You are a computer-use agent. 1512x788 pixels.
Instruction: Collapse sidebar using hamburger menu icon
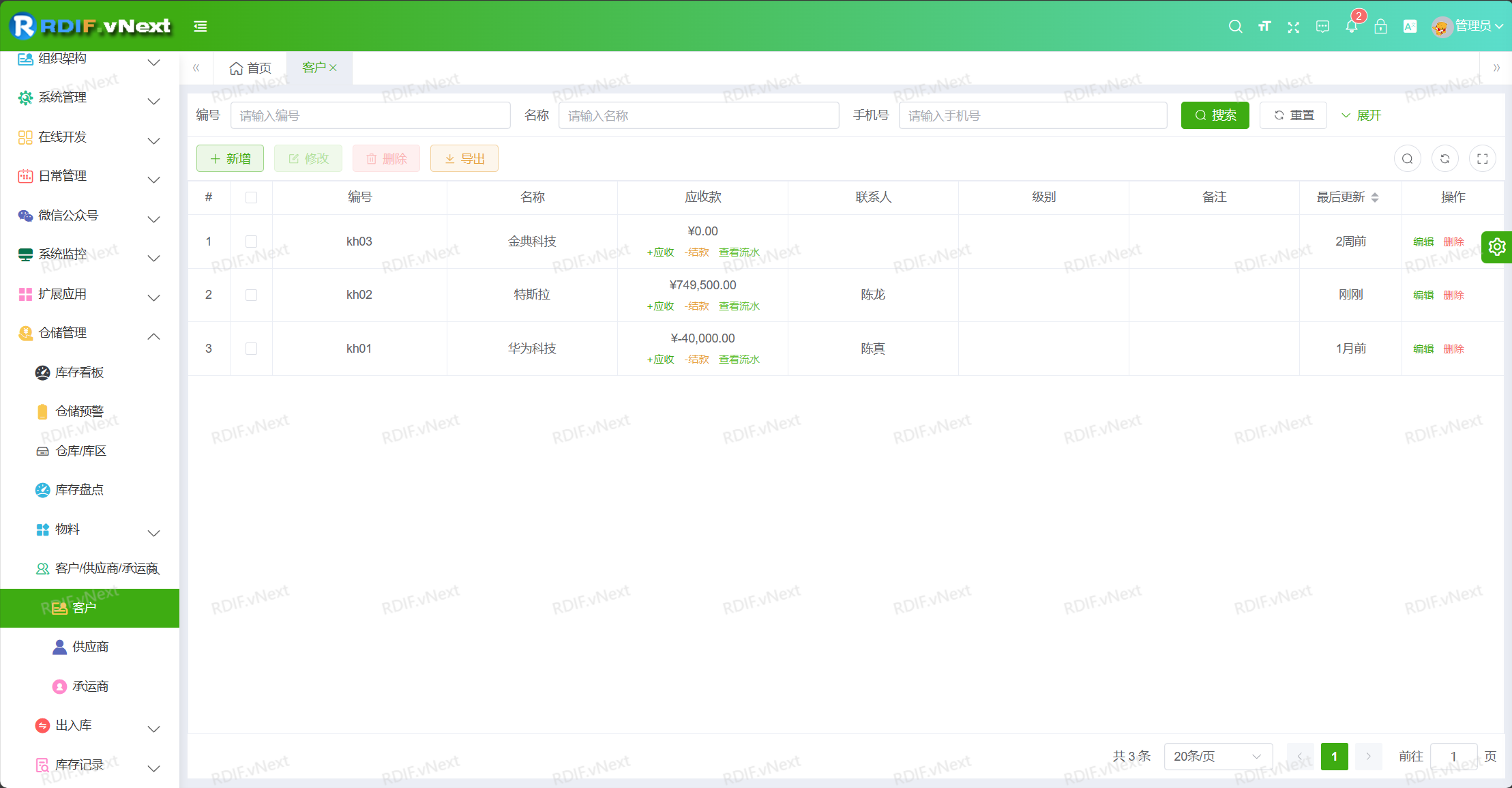coord(200,27)
